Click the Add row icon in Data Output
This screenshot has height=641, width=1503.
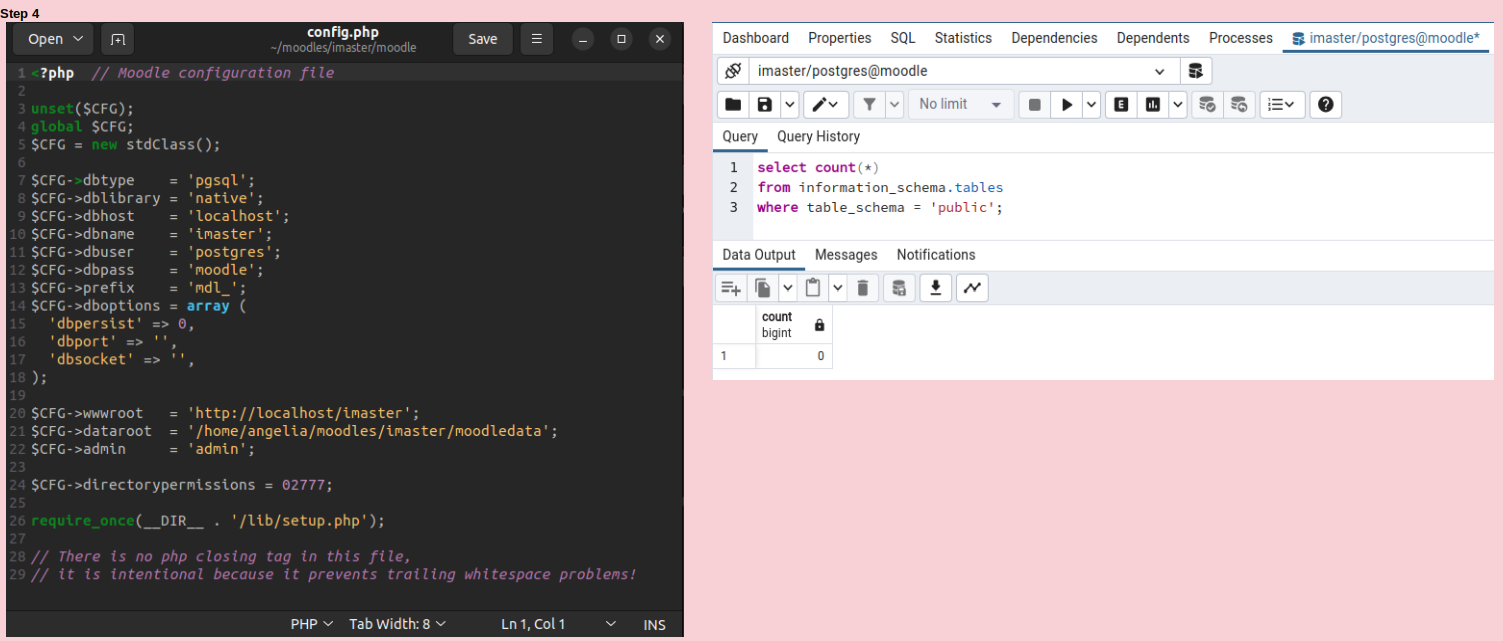pos(731,288)
